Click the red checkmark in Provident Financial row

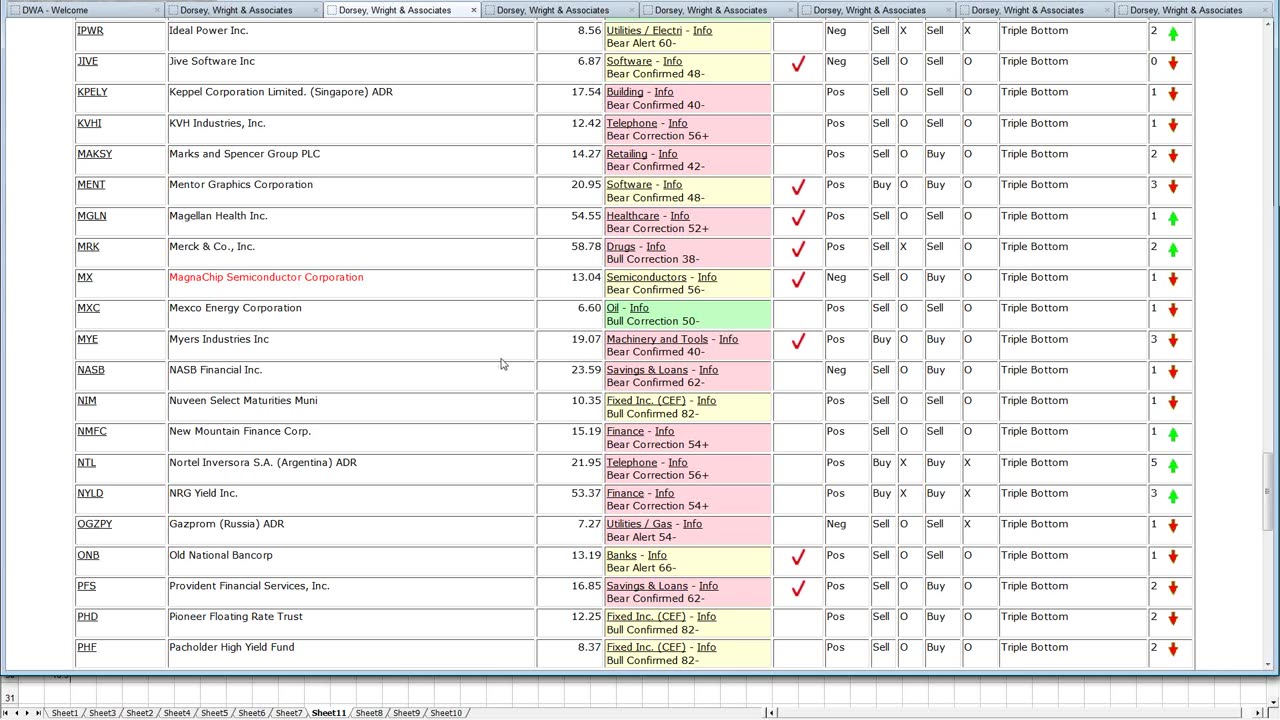(x=798, y=588)
